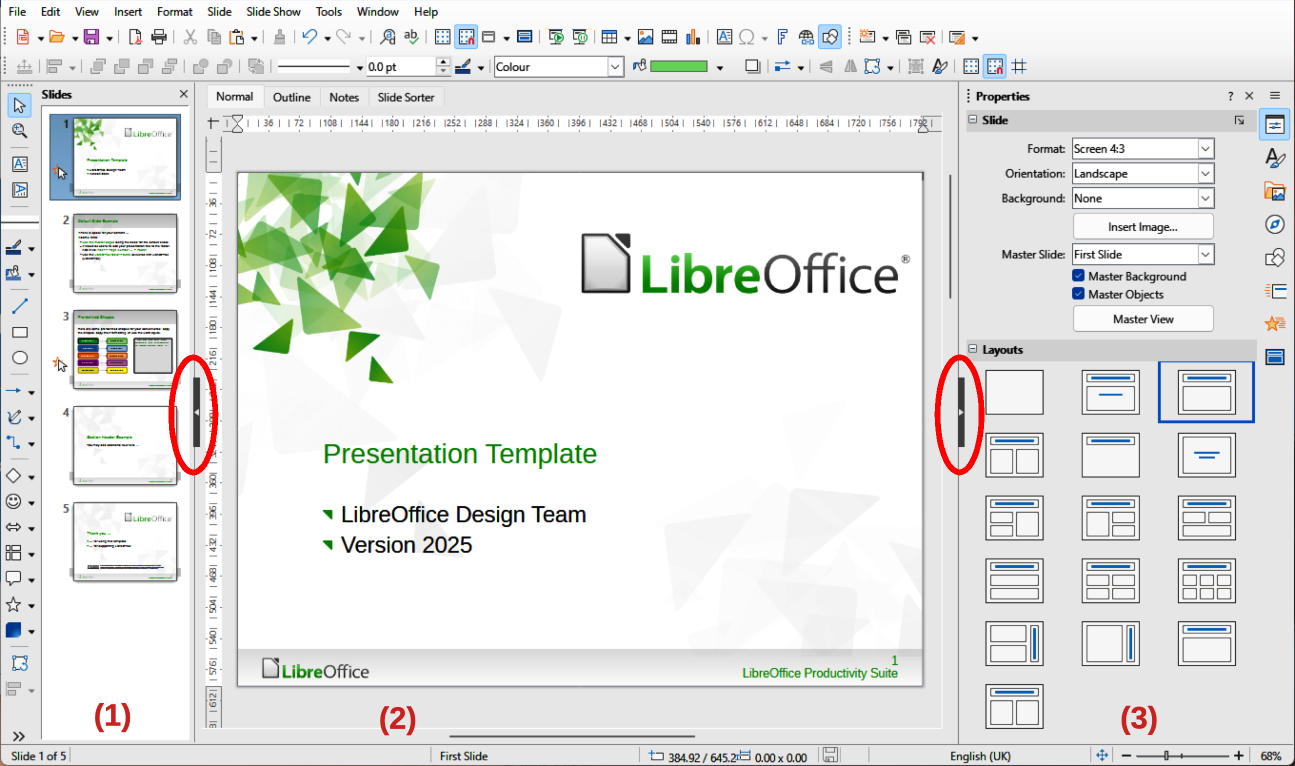Open the Master Slide dropdown

click(x=1143, y=255)
